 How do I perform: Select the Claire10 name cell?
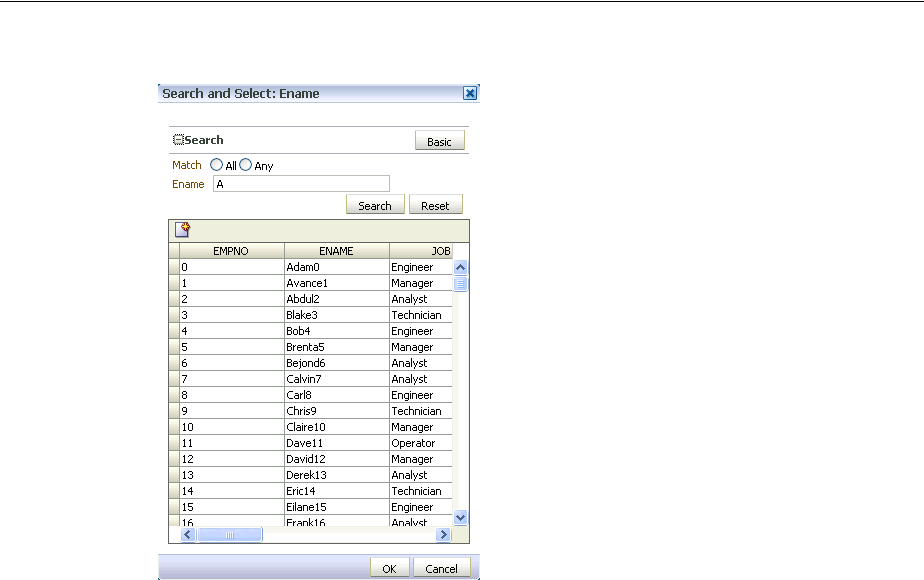point(336,427)
